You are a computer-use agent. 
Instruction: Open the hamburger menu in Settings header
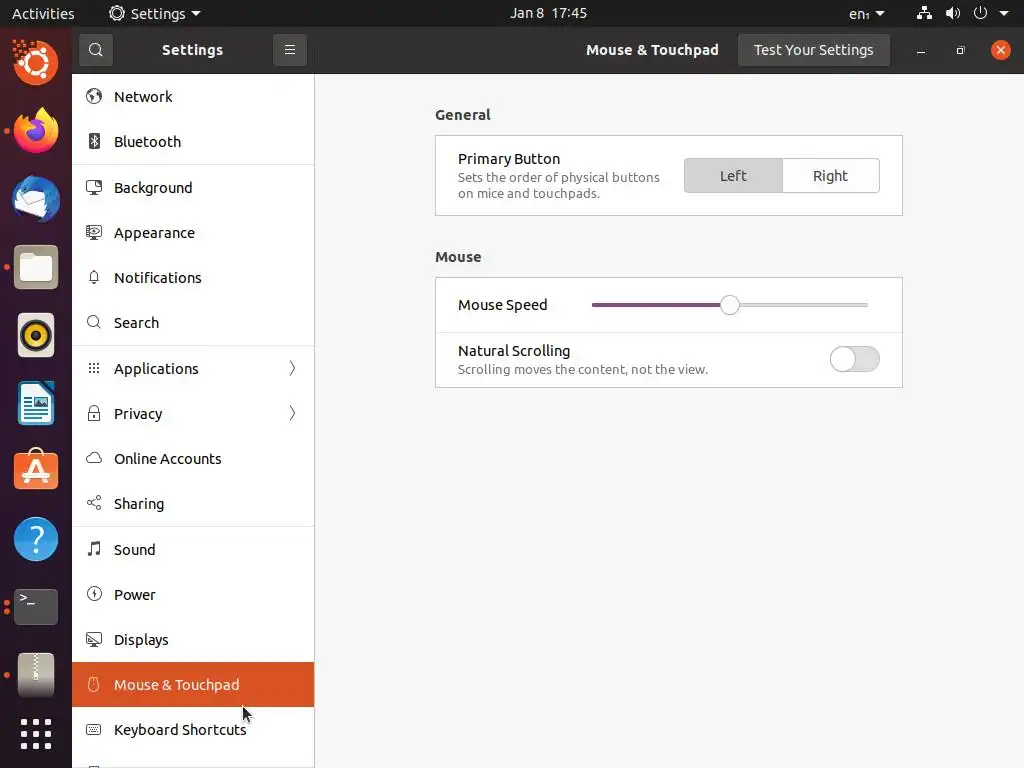pos(290,50)
